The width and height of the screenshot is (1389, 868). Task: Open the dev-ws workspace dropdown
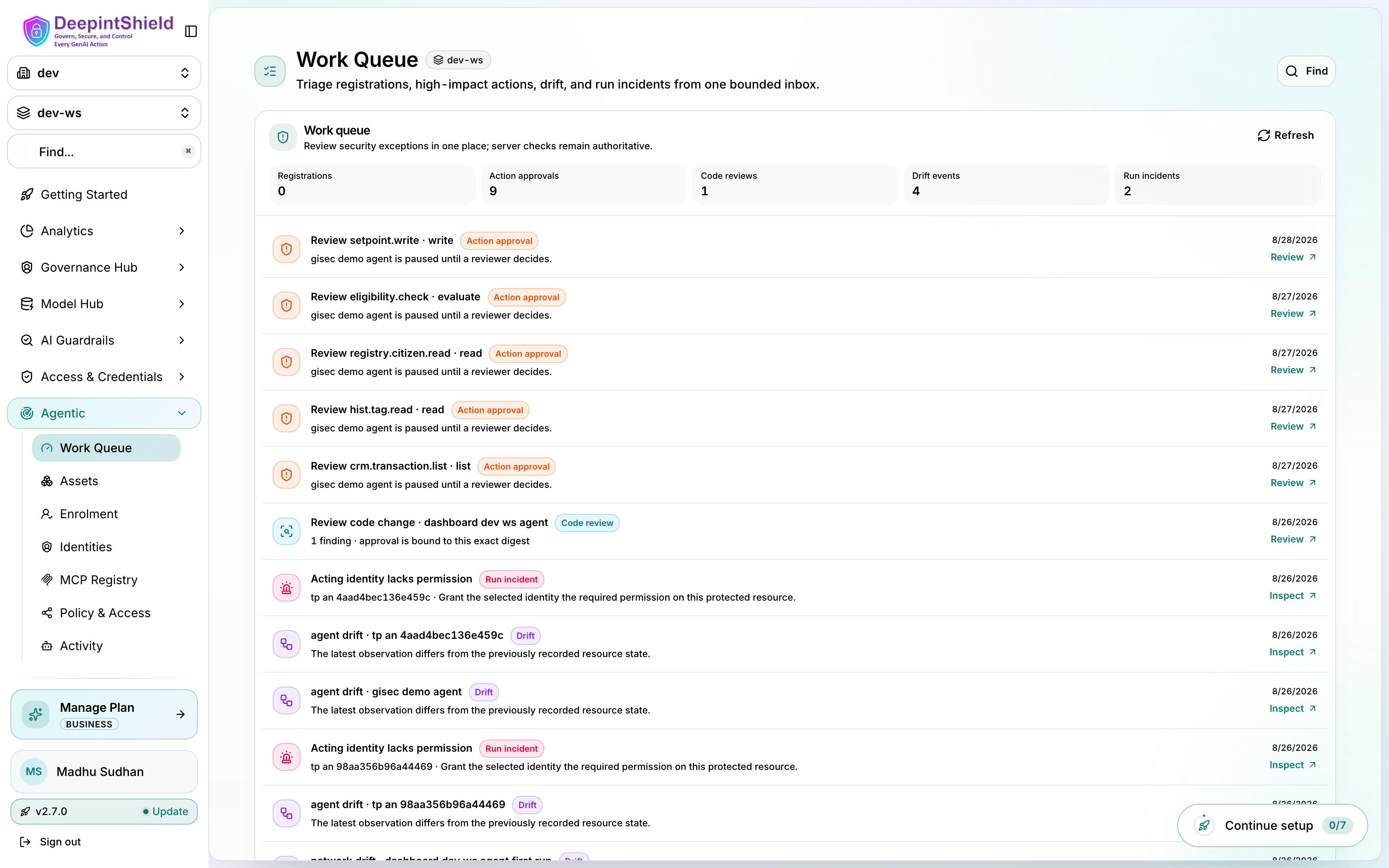[x=104, y=112]
